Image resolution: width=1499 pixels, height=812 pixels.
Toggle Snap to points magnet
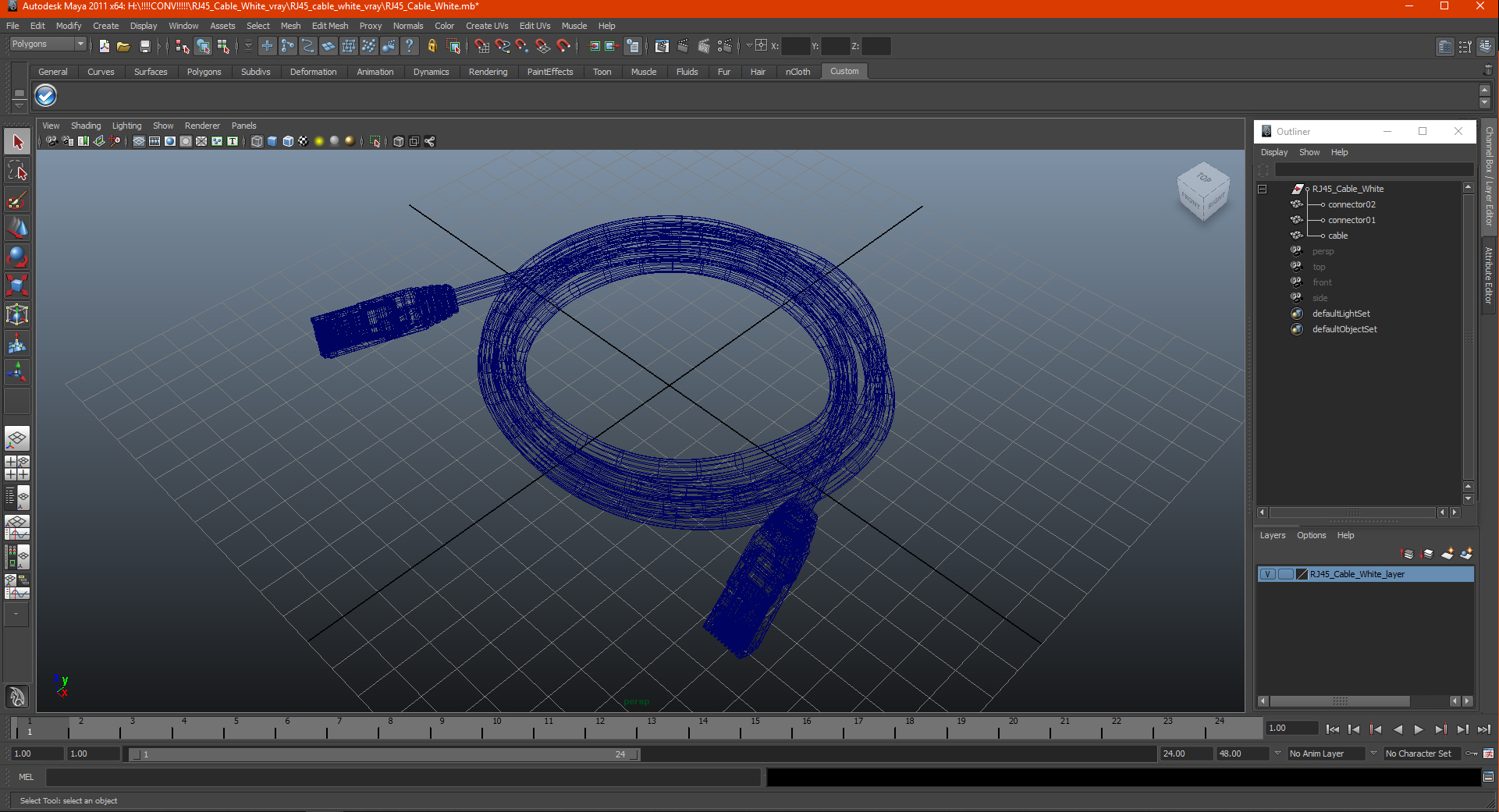522,46
